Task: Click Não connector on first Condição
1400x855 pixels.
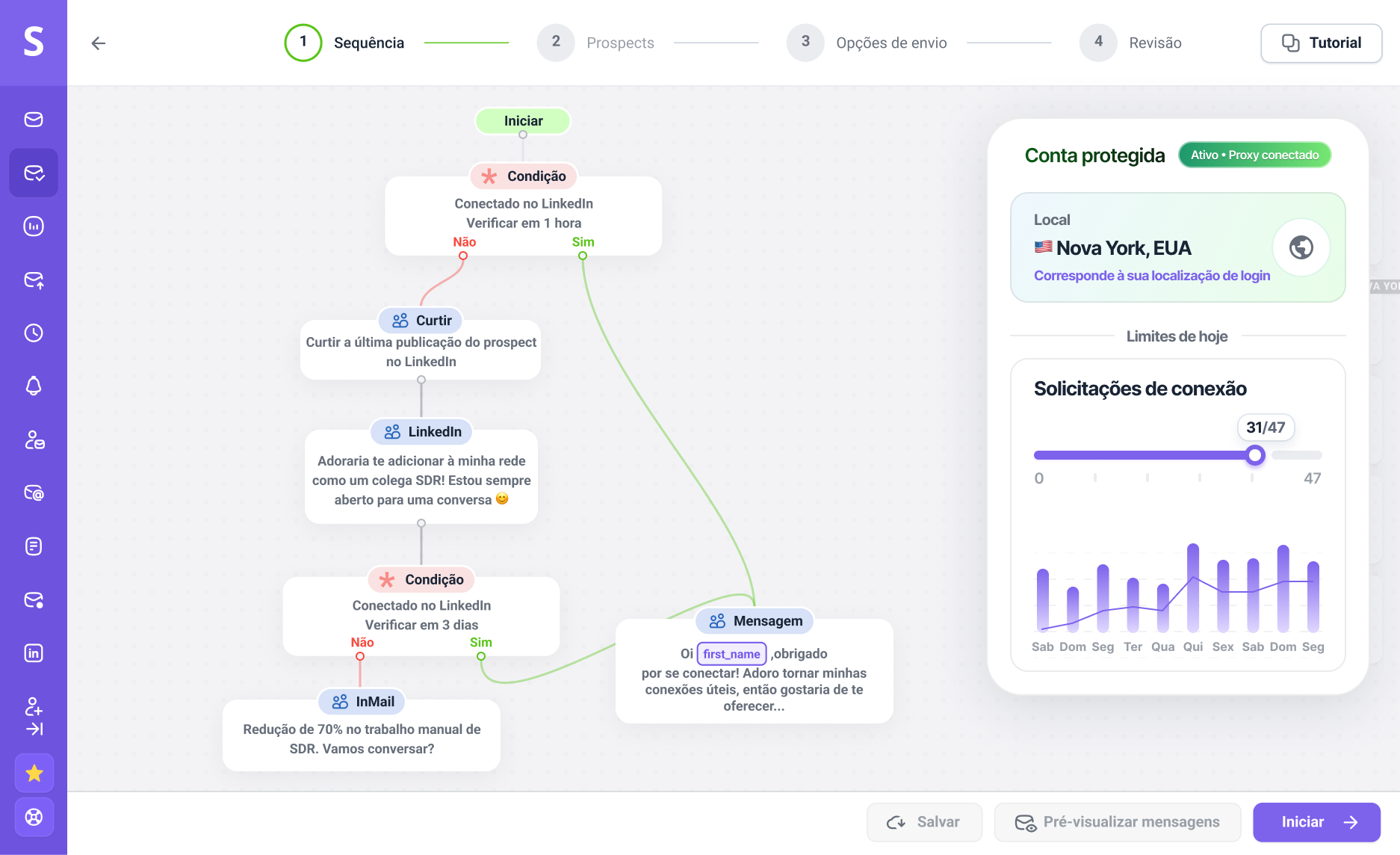Action: tap(463, 256)
